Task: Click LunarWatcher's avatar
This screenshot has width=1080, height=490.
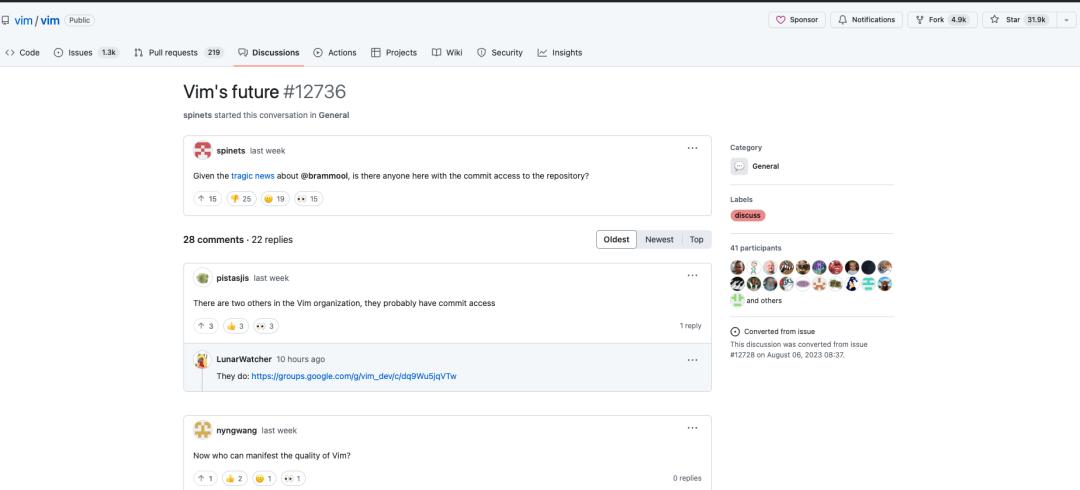Action: [x=202, y=360]
